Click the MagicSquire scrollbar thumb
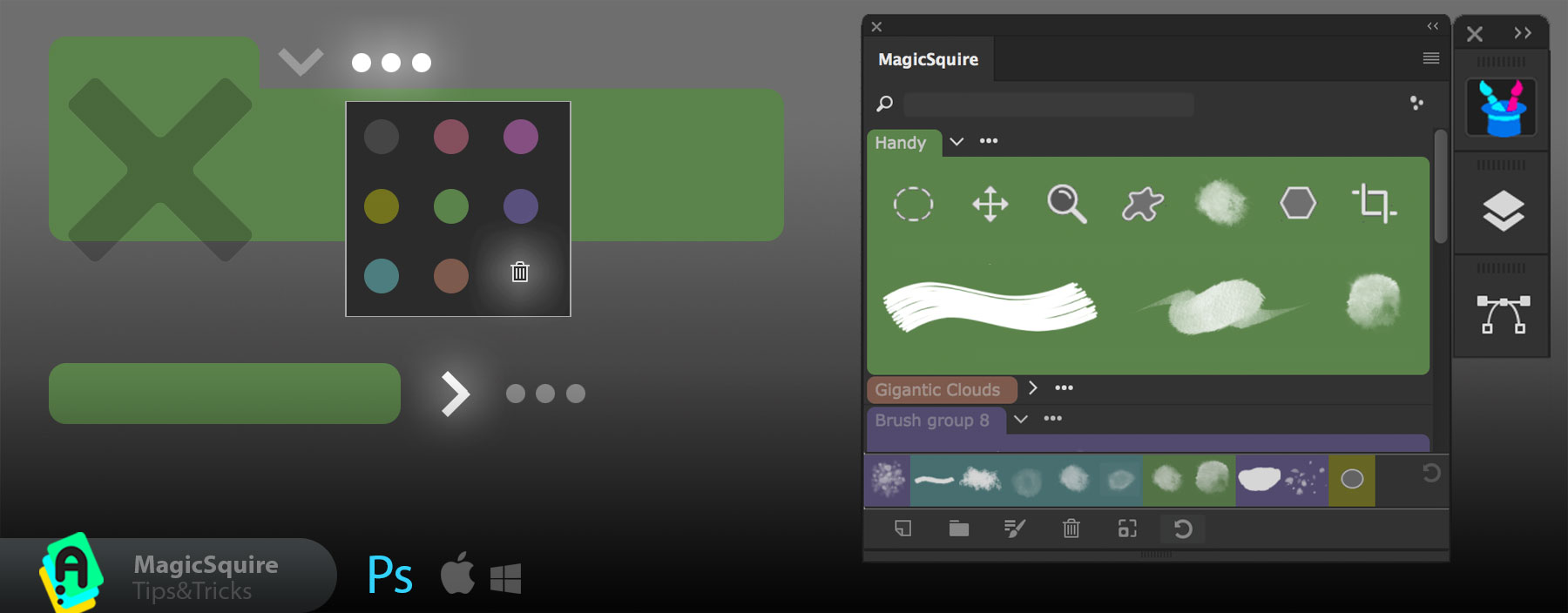The width and height of the screenshot is (1568, 613). click(x=1441, y=186)
